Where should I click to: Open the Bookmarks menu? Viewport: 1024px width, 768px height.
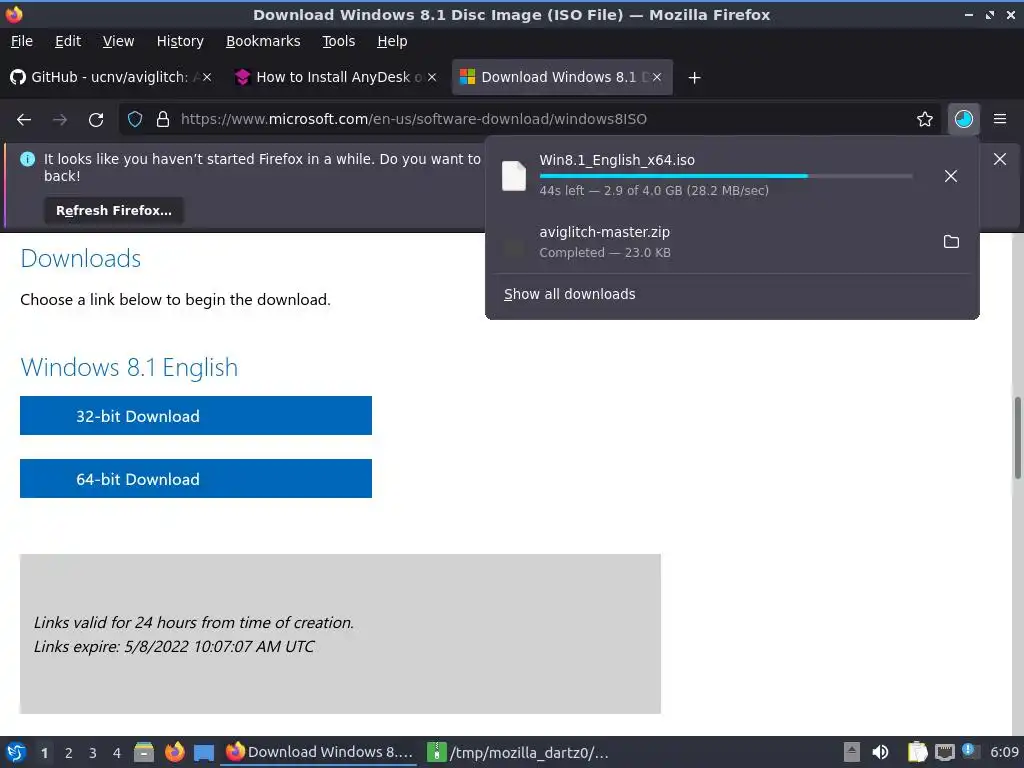pyautogui.click(x=263, y=41)
